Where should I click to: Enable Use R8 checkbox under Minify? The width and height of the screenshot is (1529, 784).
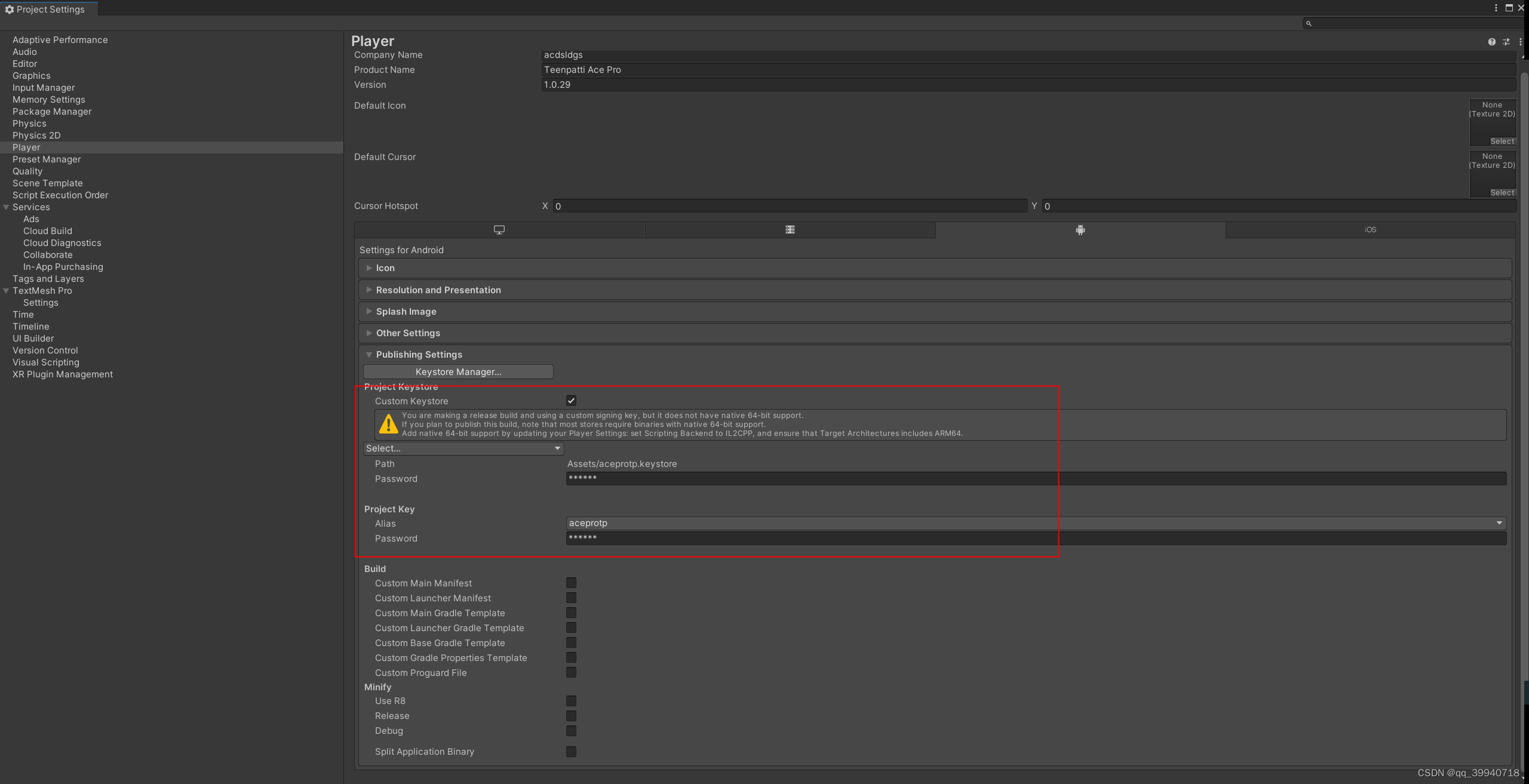point(571,701)
